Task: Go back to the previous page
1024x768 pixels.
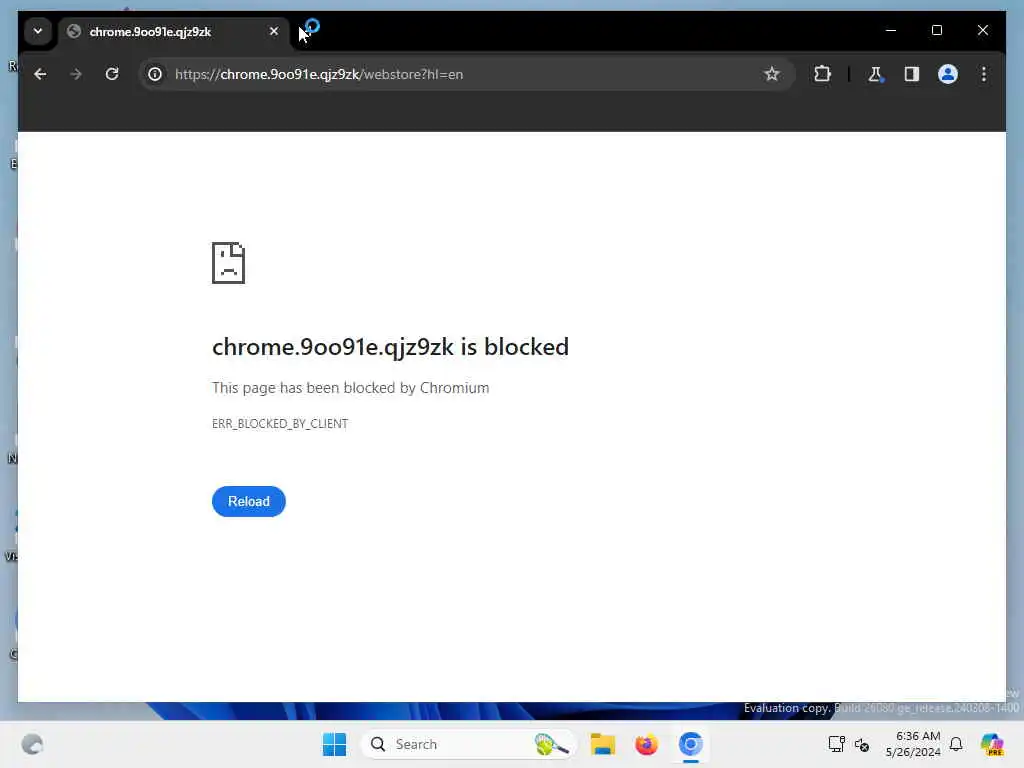Action: tap(40, 74)
